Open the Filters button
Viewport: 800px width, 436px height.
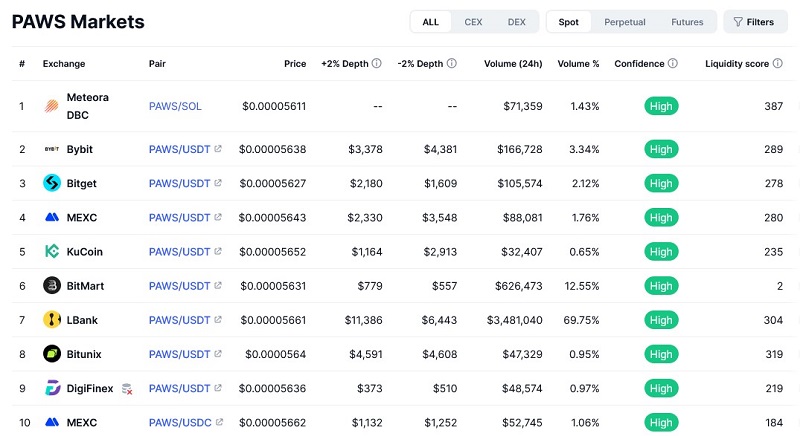point(755,22)
